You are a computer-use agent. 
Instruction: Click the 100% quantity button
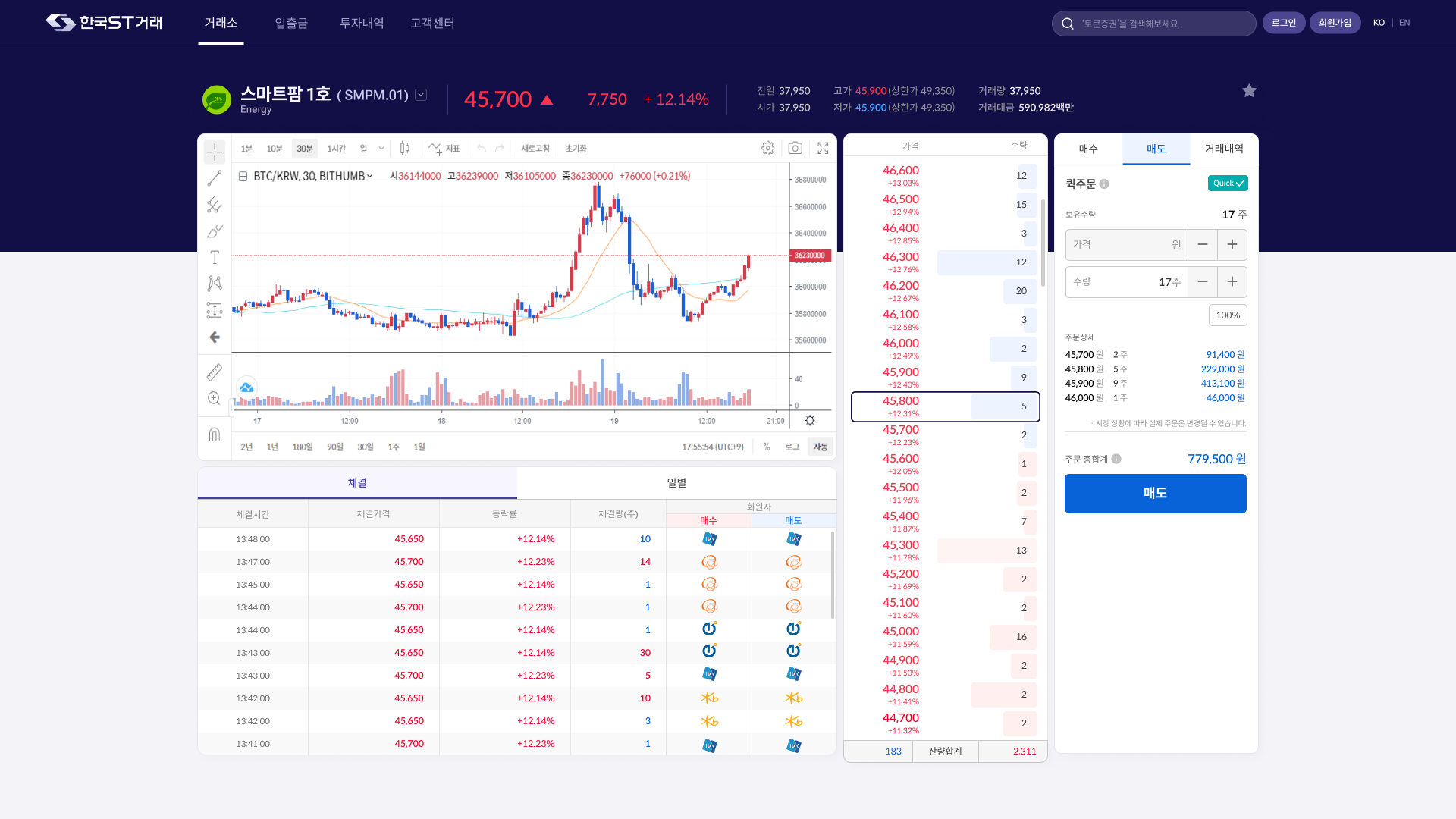click(x=1227, y=315)
